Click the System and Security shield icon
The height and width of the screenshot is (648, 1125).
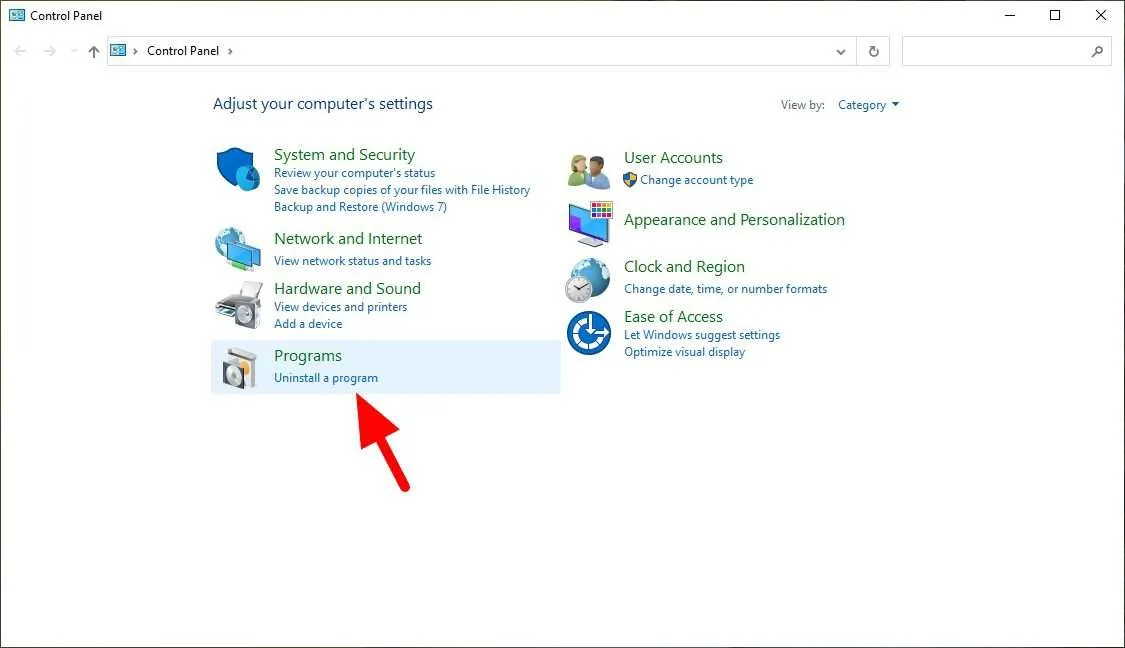[x=237, y=169]
